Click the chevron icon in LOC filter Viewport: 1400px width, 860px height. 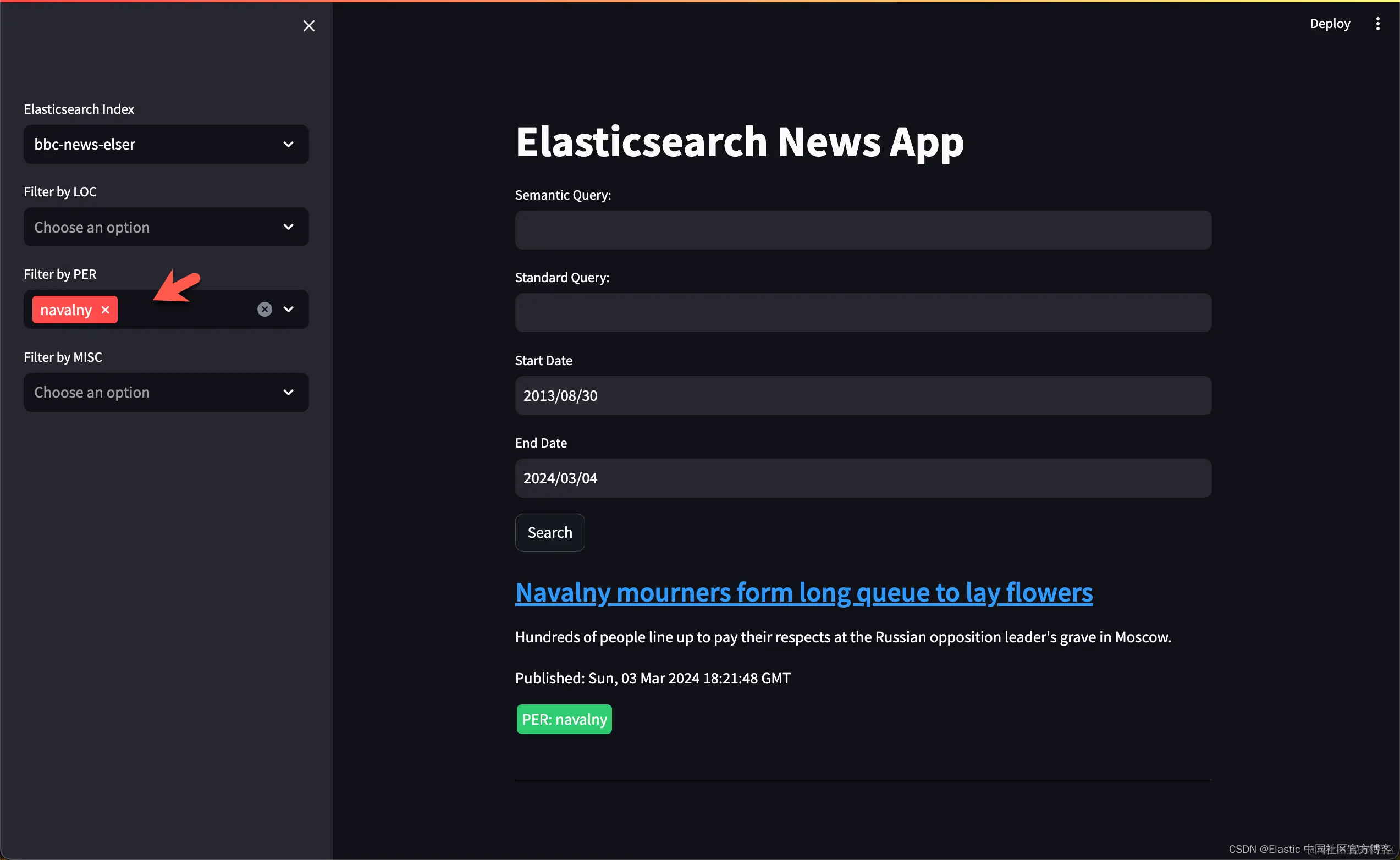288,227
